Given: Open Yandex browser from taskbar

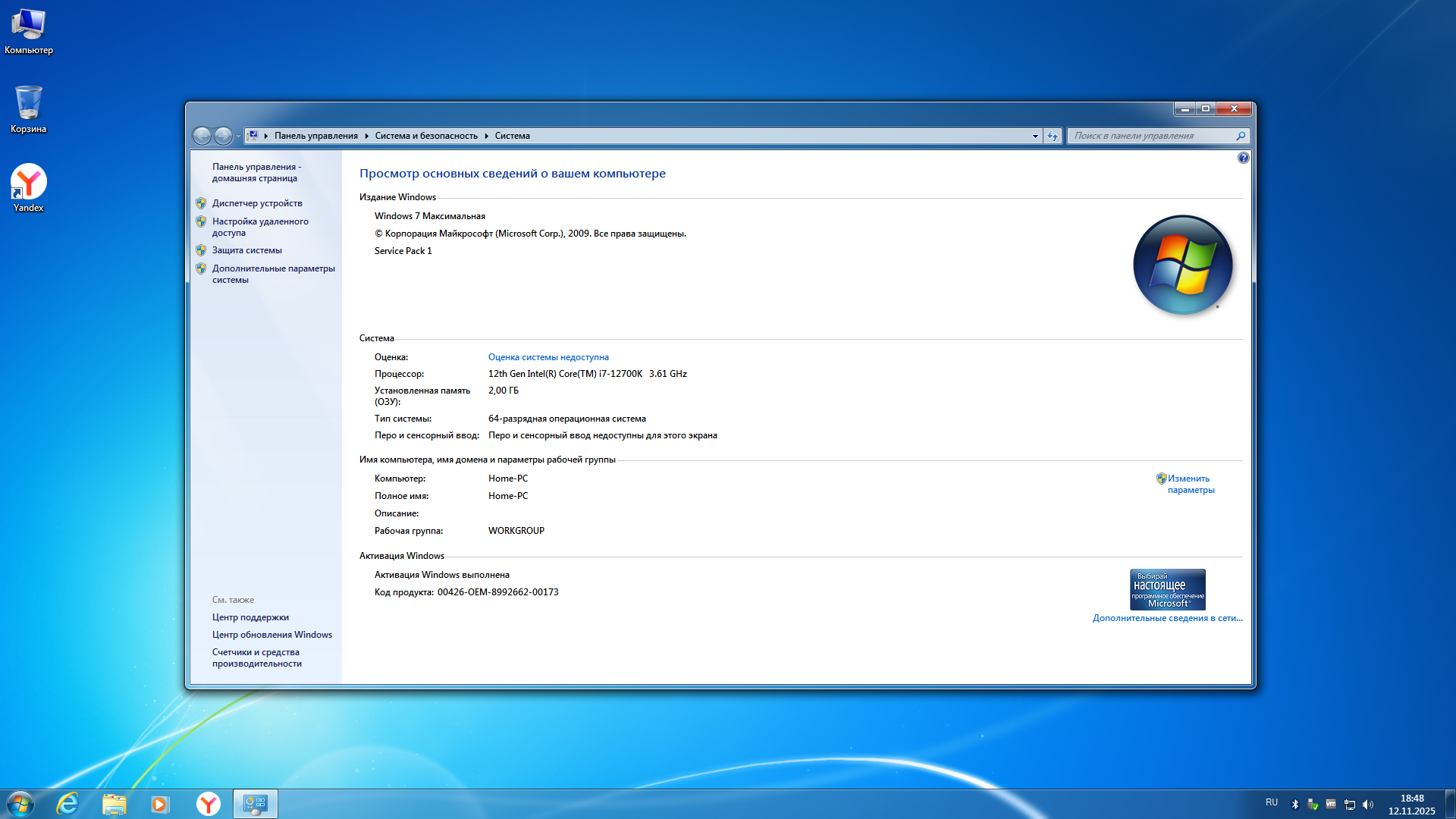Looking at the screenshot, I should pyautogui.click(x=208, y=804).
